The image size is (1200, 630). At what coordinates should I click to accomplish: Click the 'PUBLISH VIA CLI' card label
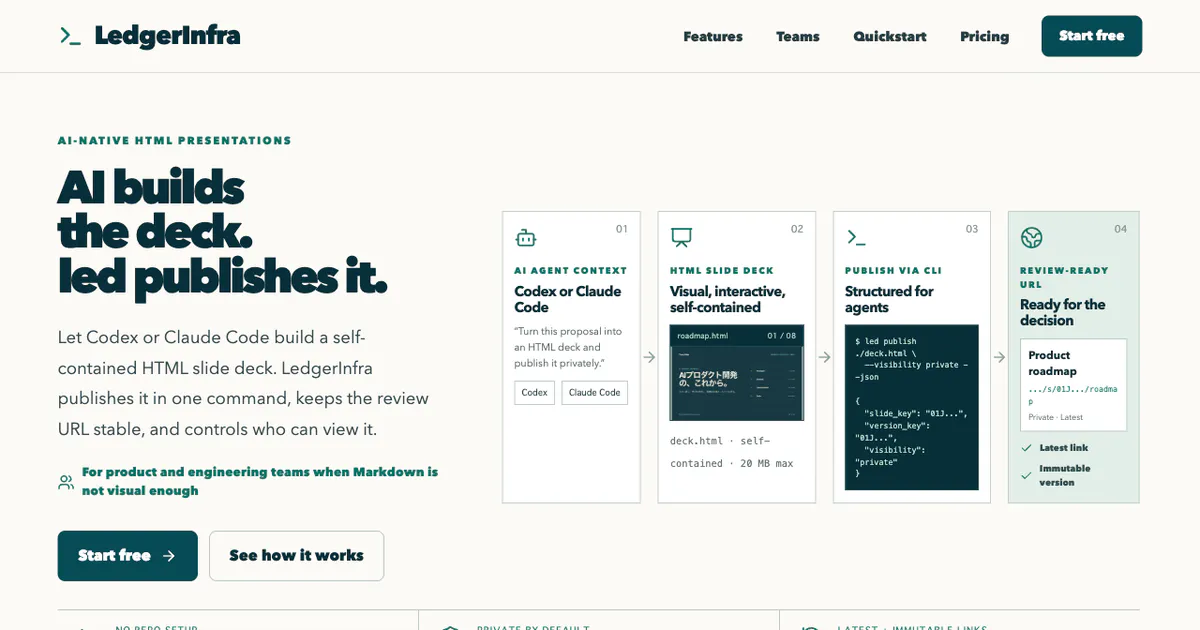894,271
